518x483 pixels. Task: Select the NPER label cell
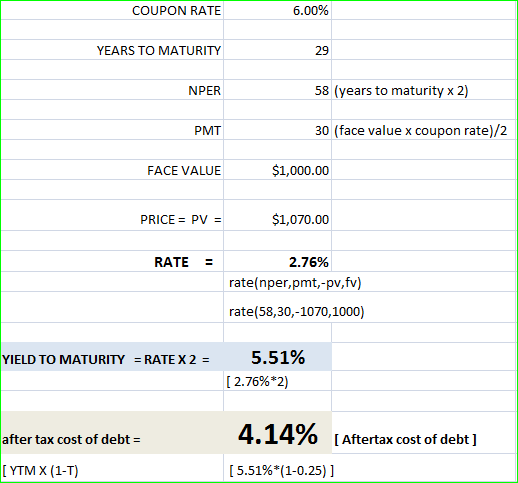[x=204, y=91]
